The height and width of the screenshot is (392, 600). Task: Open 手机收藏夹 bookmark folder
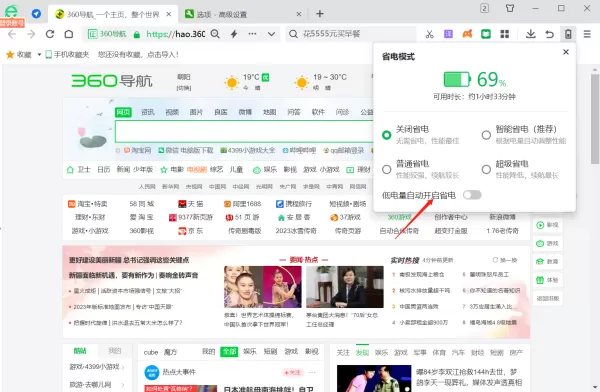pyautogui.click(x=67, y=54)
